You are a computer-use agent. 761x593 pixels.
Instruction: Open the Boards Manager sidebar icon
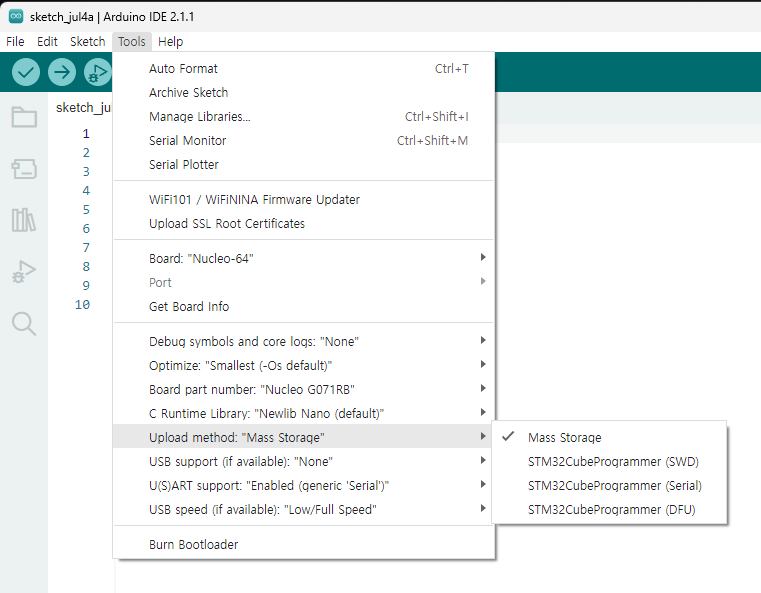click(24, 169)
